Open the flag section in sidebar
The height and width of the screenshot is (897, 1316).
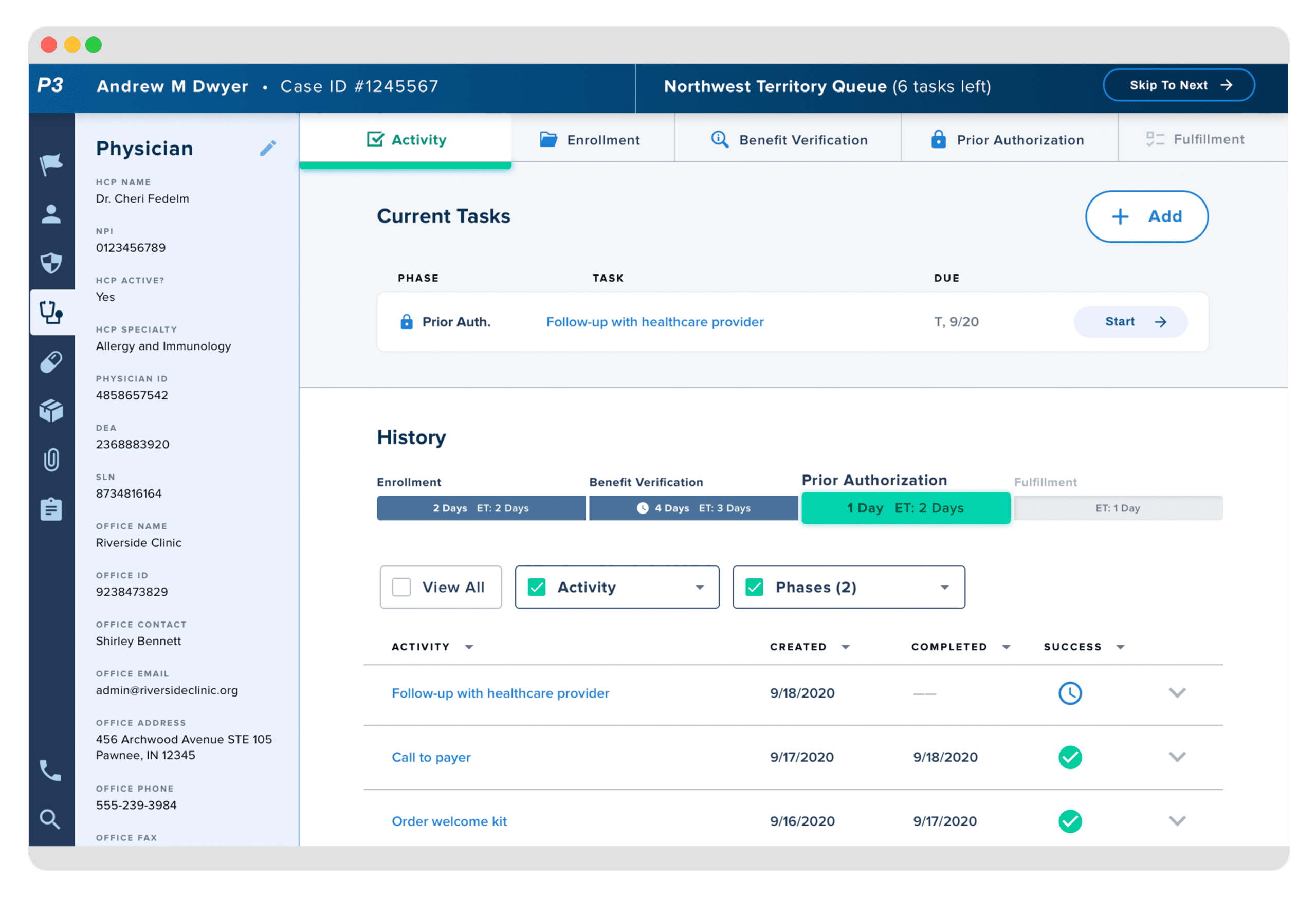pos(51,164)
